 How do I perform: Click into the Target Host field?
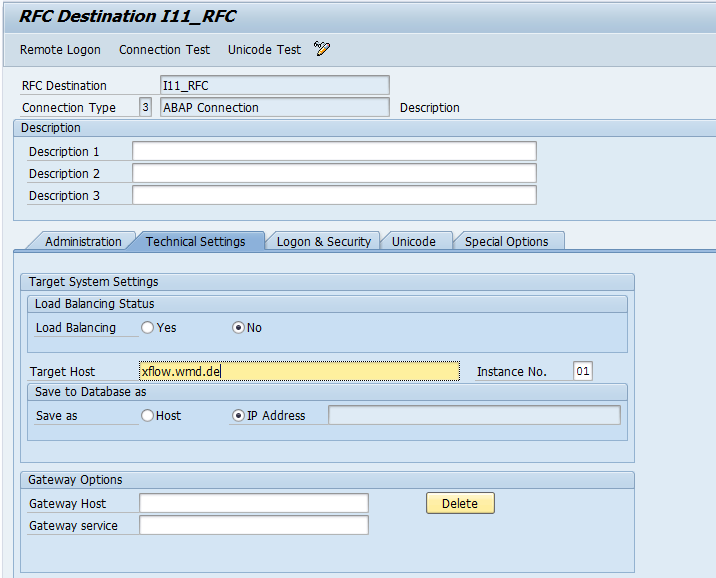point(299,372)
